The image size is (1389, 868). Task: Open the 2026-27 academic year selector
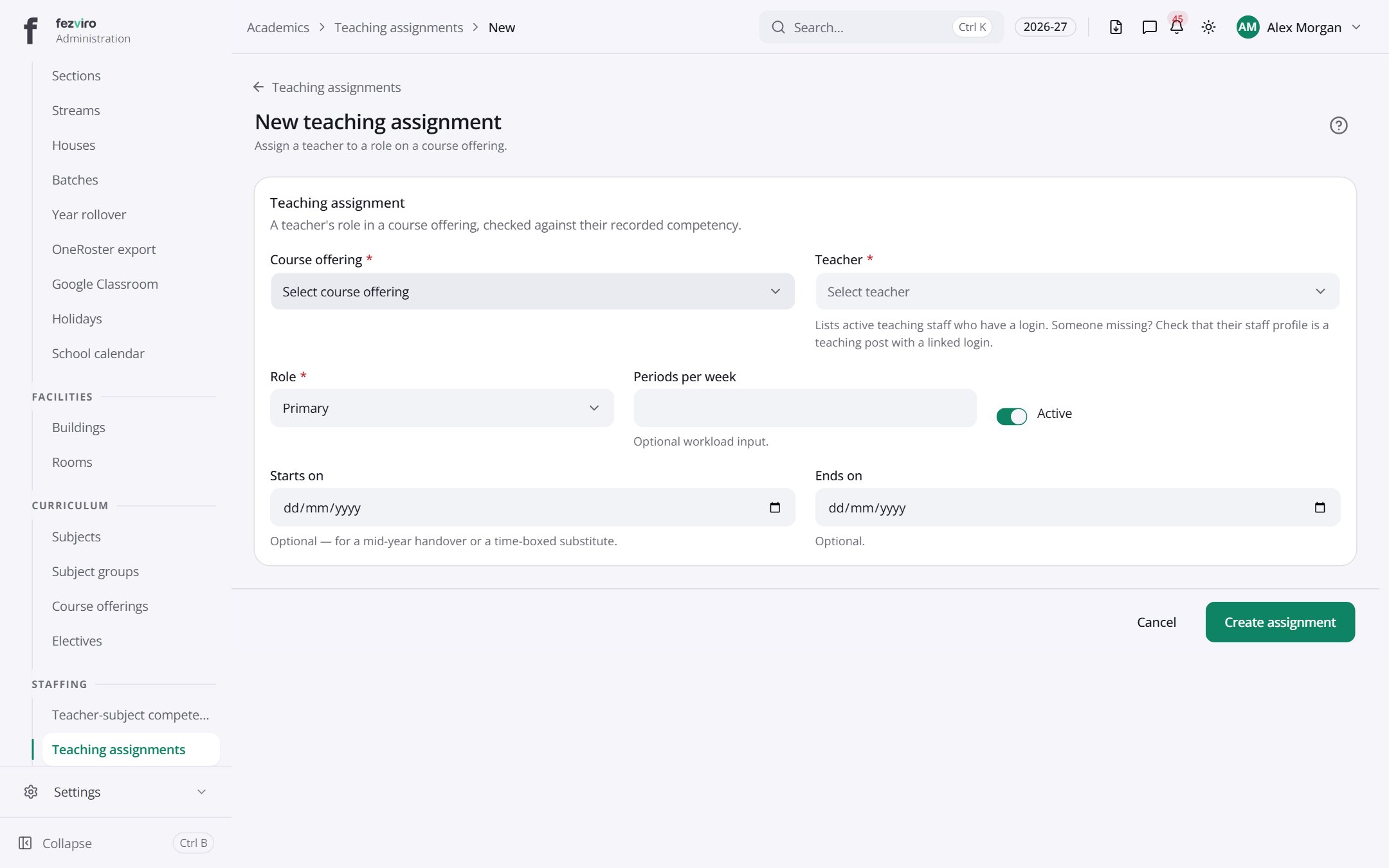click(x=1045, y=27)
